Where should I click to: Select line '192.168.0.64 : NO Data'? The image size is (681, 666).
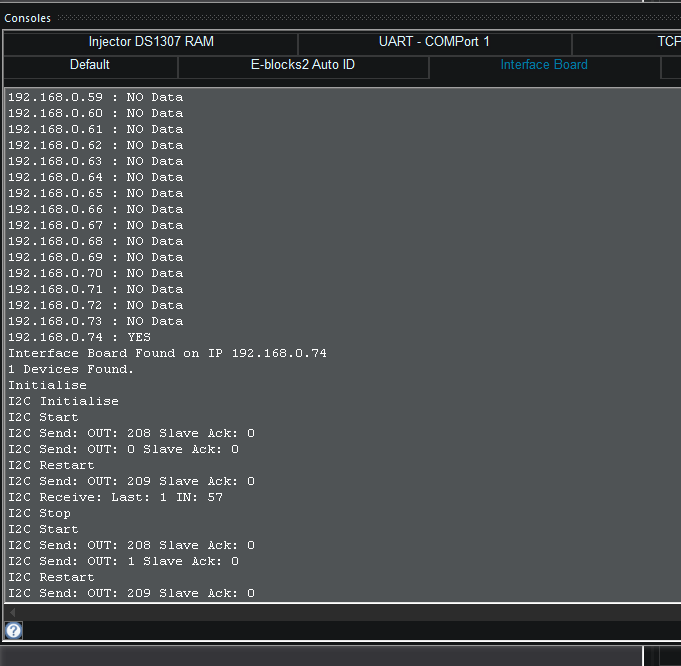click(96, 177)
